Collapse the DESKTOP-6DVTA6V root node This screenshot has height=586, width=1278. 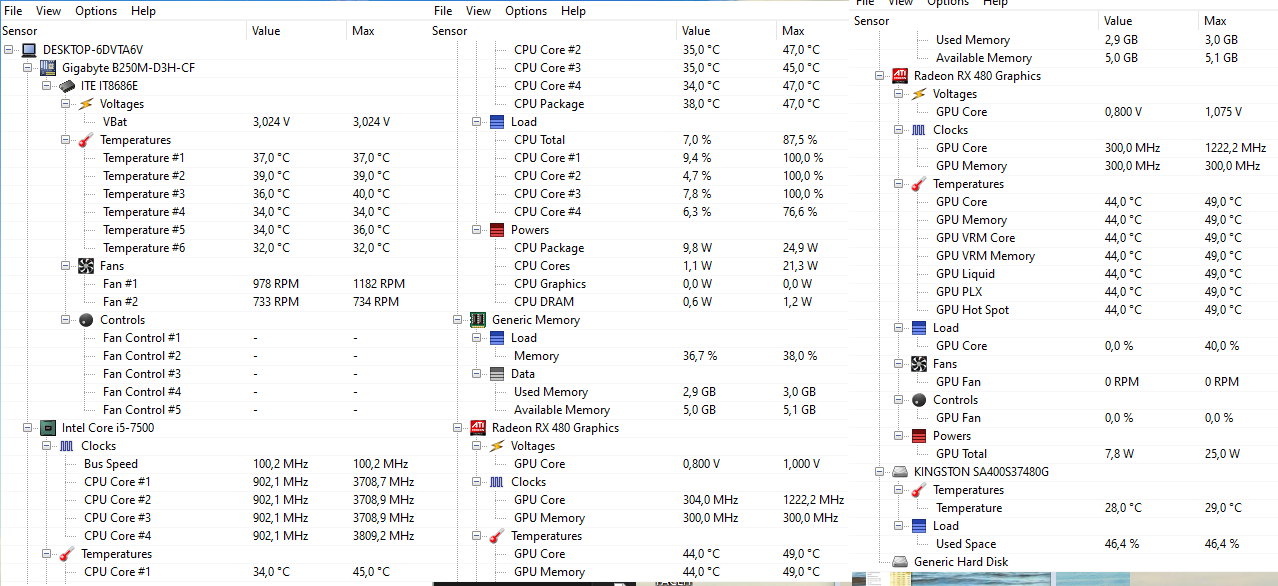(x=9, y=50)
